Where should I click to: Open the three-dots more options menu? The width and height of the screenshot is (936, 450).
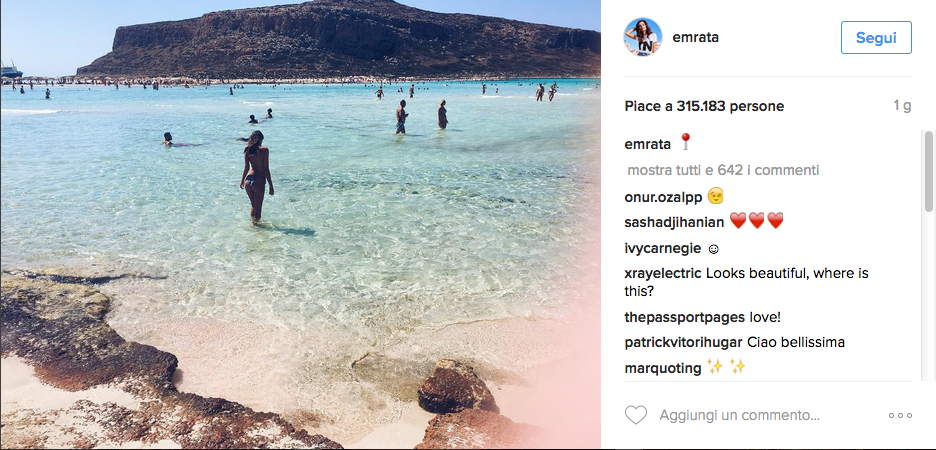click(900, 415)
